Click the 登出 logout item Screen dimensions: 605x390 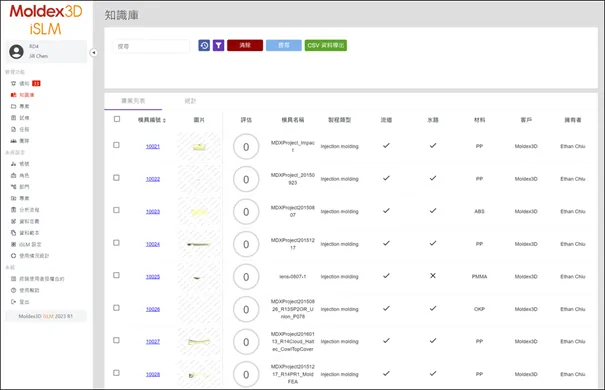[x=20, y=302]
